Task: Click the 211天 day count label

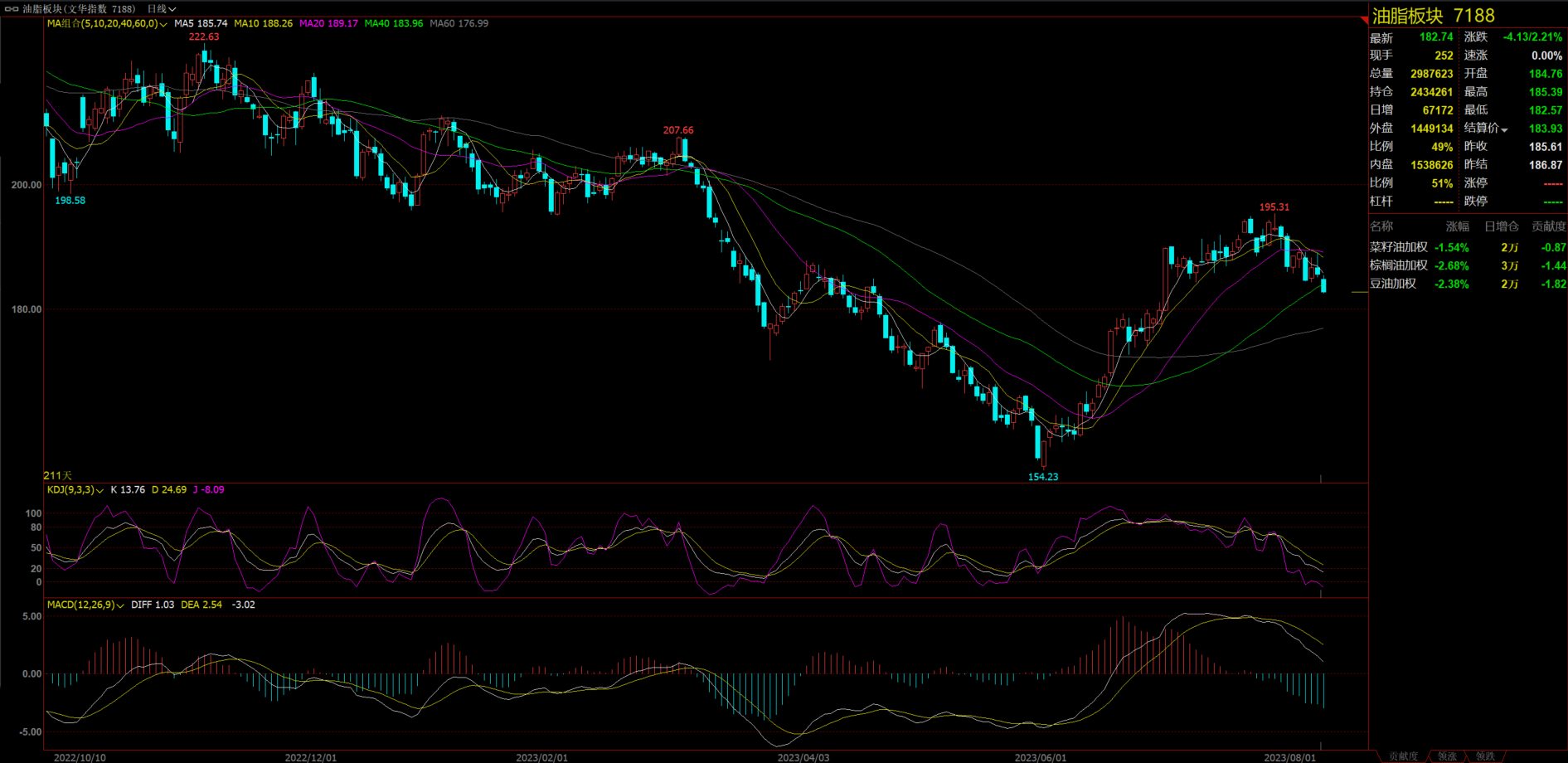Action: 58,476
